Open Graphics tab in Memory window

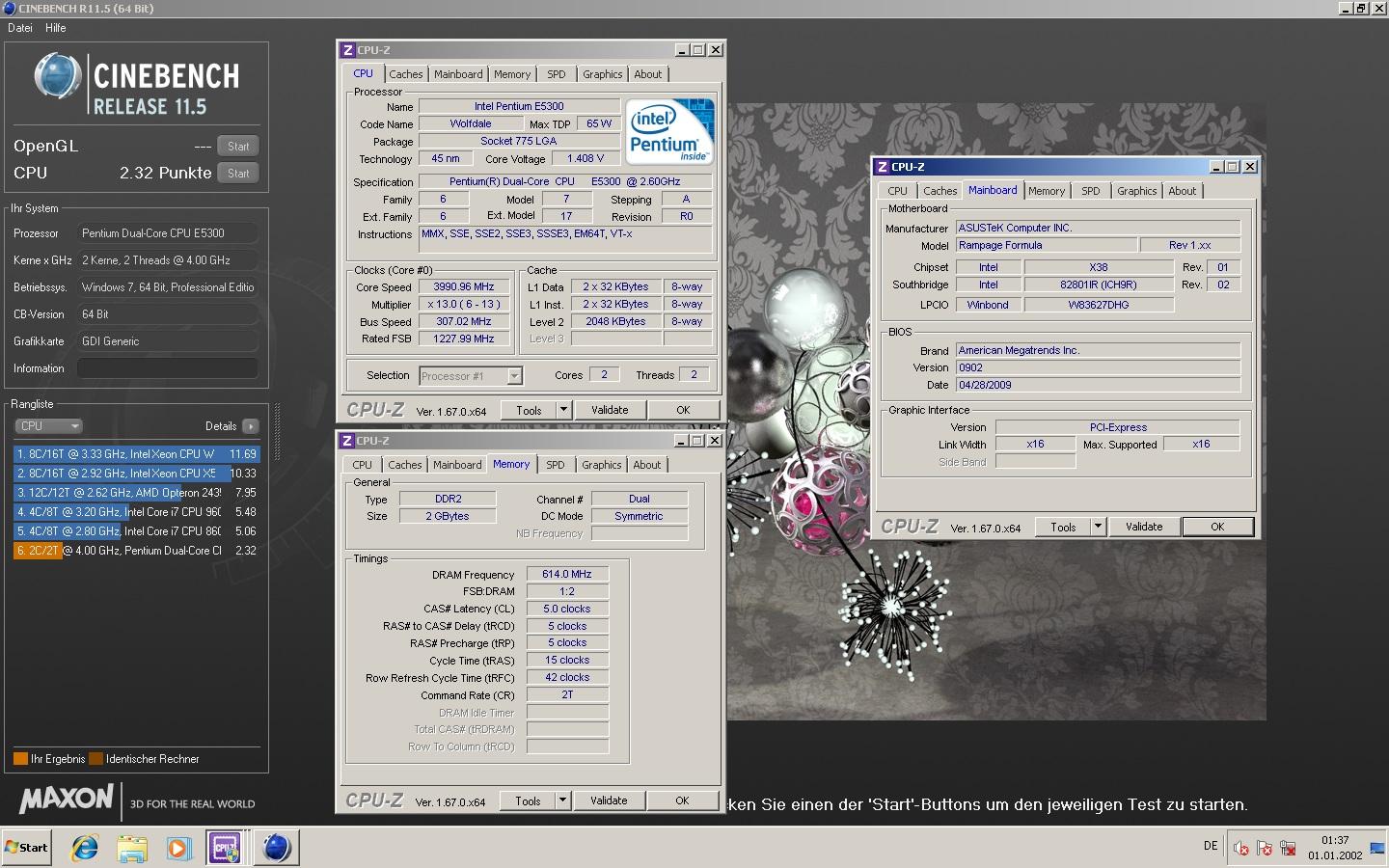(x=602, y=465)
